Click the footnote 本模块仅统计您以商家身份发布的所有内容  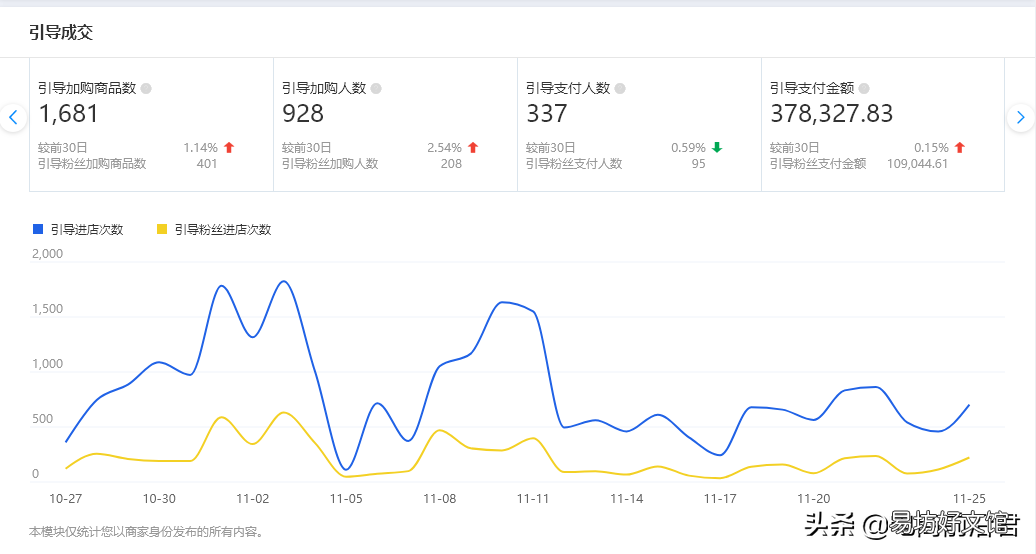point(148,532)
